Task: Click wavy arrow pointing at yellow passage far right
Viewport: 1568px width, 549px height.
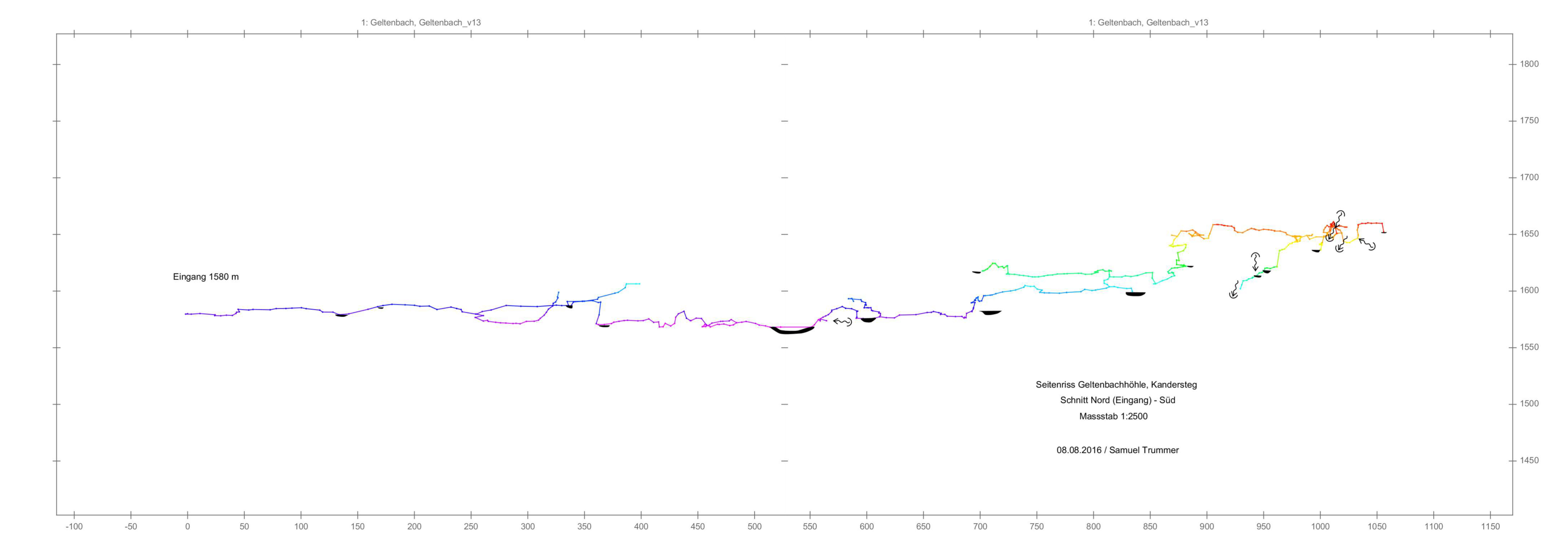Action: pyautogui.click(x=1367, y=244)
